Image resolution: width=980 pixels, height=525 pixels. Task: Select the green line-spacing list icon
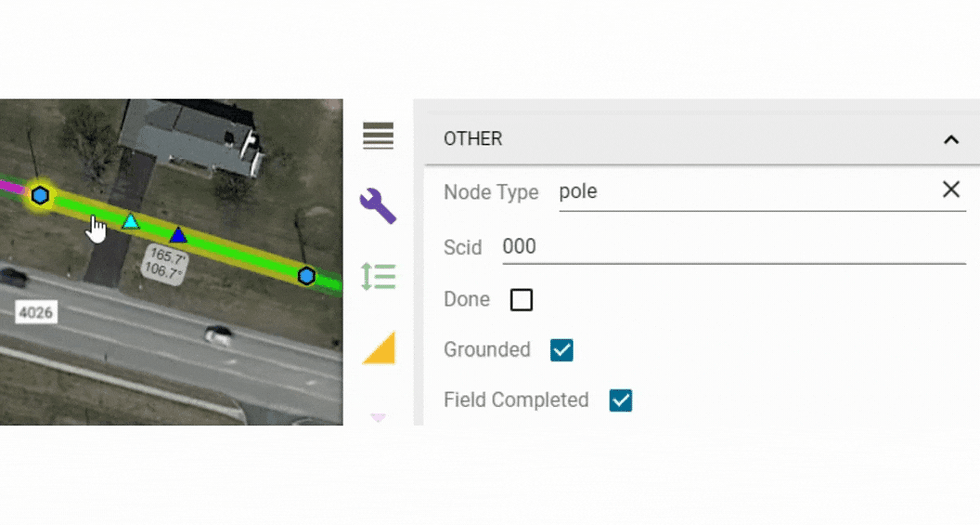[379, 276]
